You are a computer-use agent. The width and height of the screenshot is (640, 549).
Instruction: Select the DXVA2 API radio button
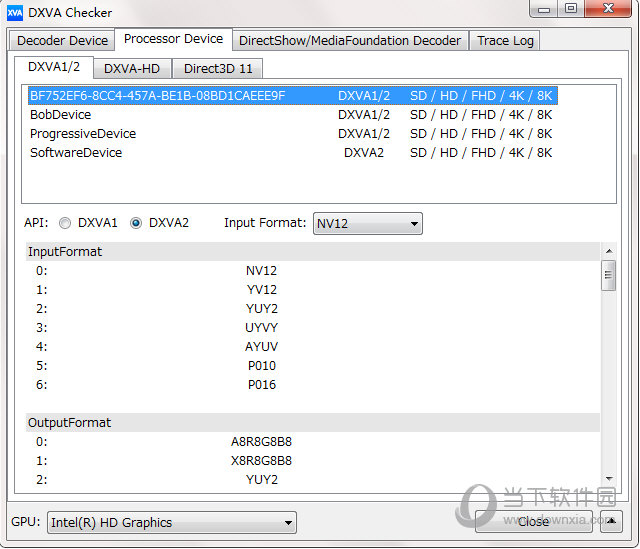(136, 223)
